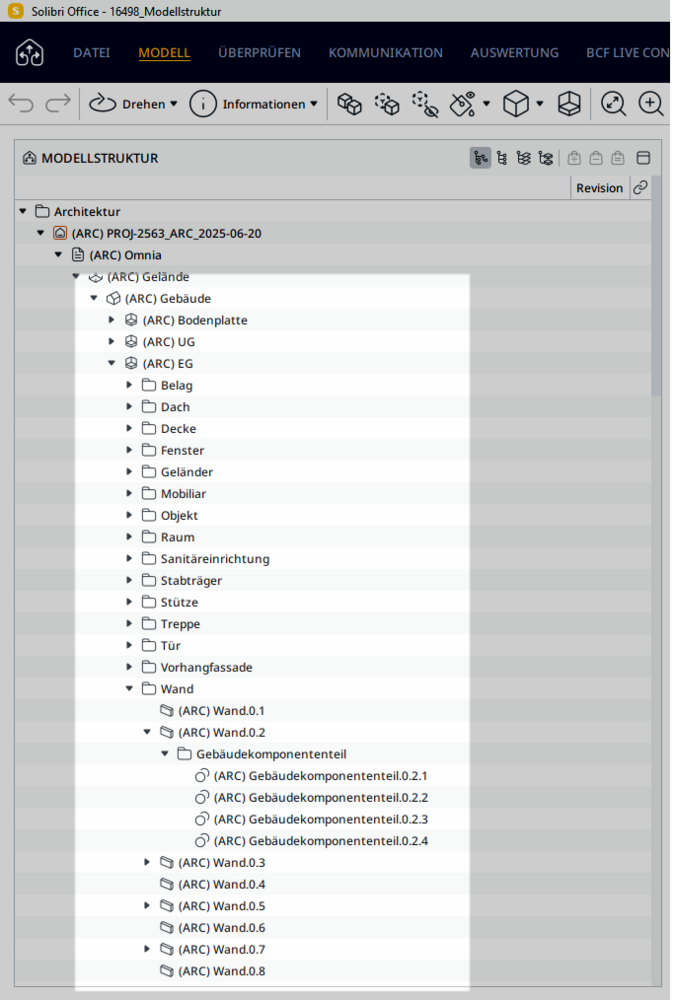
Task: Toggle the first hierarchy view mode button
Action: 480,158
